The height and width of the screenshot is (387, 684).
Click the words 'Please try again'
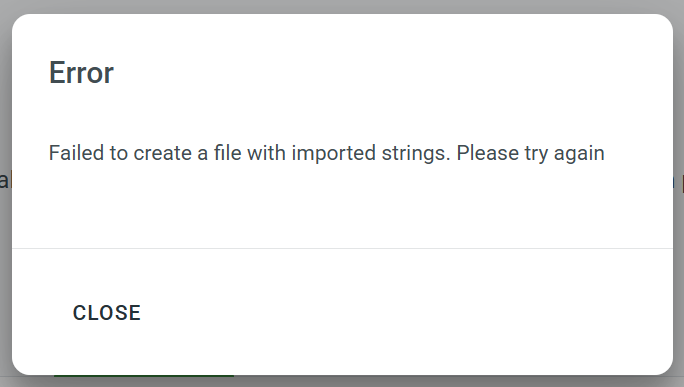(530, 153)
